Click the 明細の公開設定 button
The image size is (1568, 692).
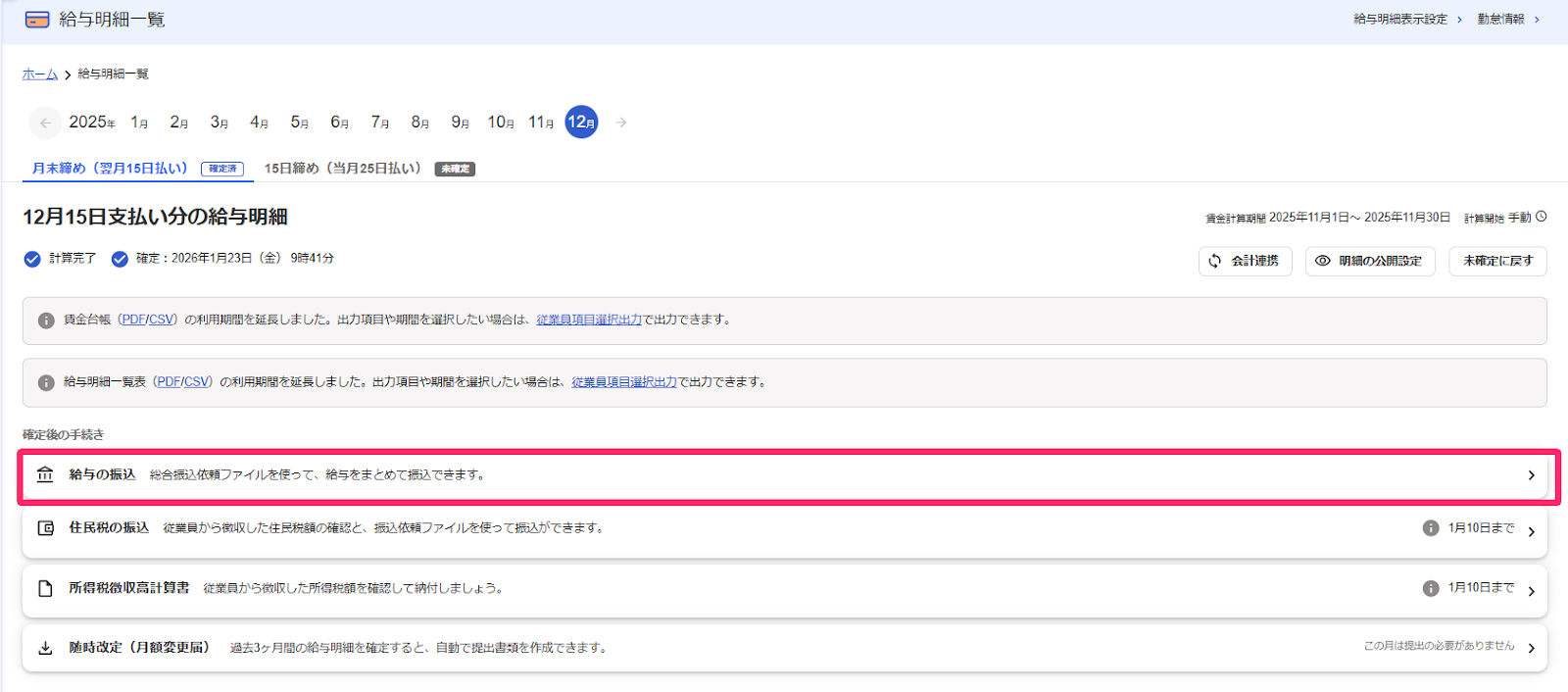[x=1370, y=261]
